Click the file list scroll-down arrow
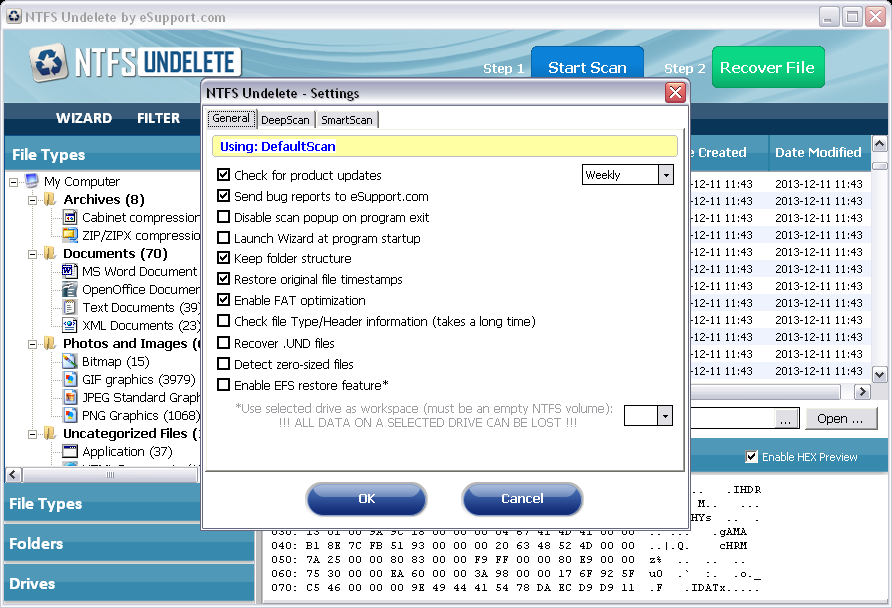This screenshot has width=892, height=608. click(879, 375)
